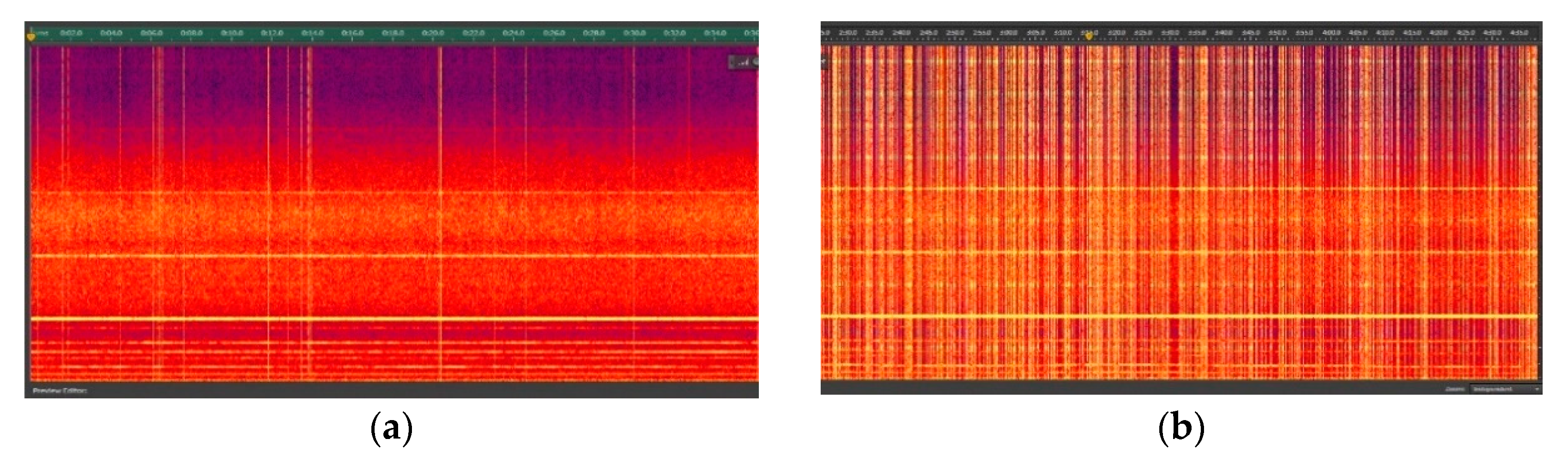This screenshot has width=1568, height=457.
Task: Click the Zoom label beside the dropdown
Action: pos(1455,389)
